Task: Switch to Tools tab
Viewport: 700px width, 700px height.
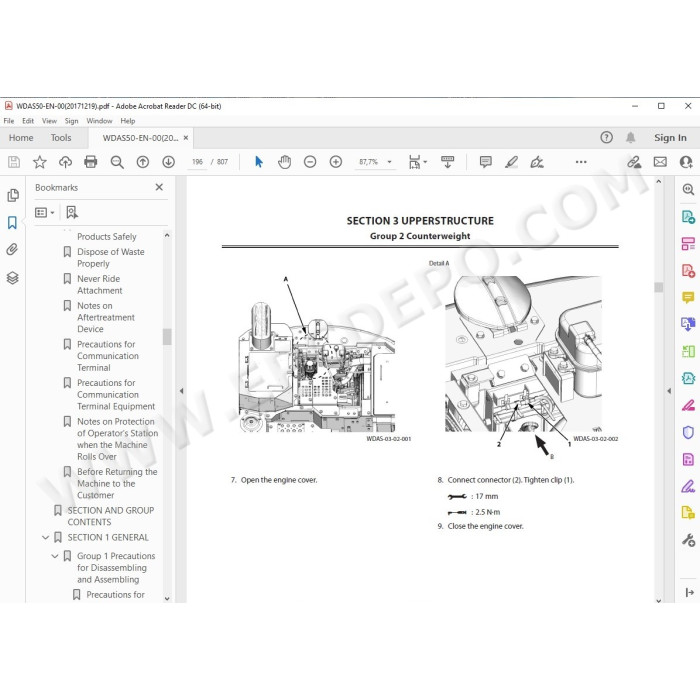Action: [x=61, y=138]
